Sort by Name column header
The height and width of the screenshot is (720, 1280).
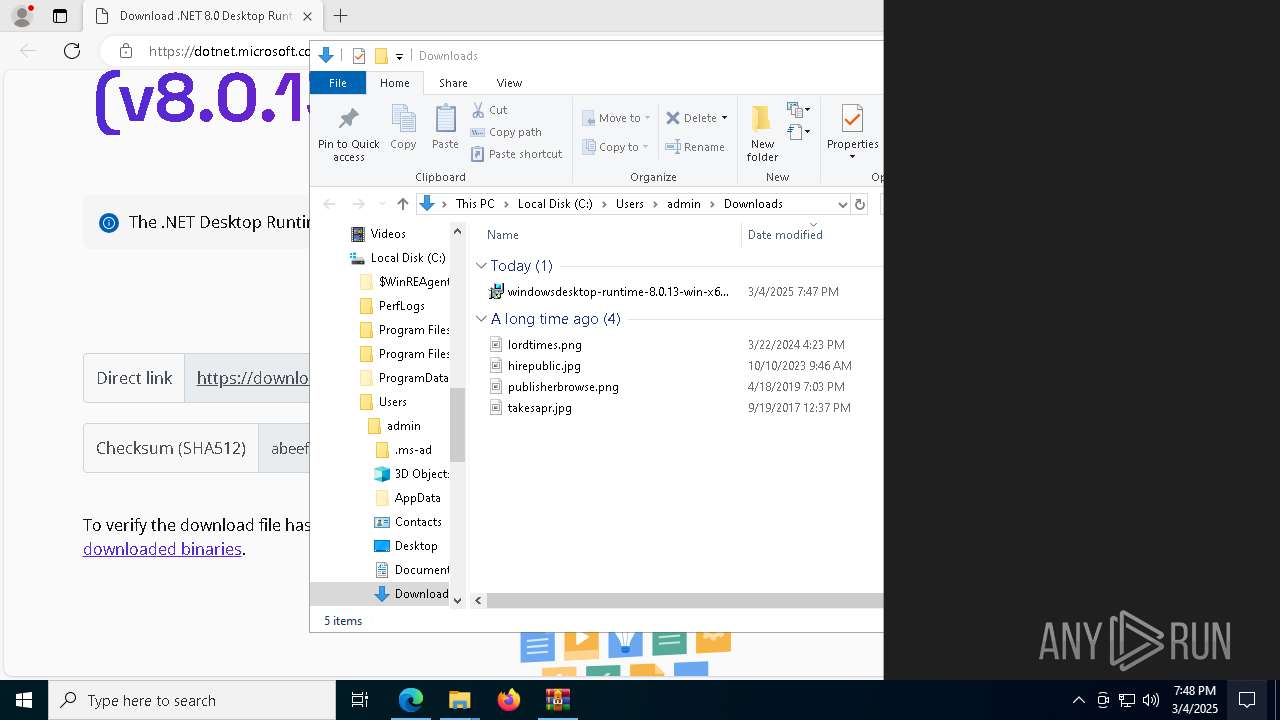(503, 235)
